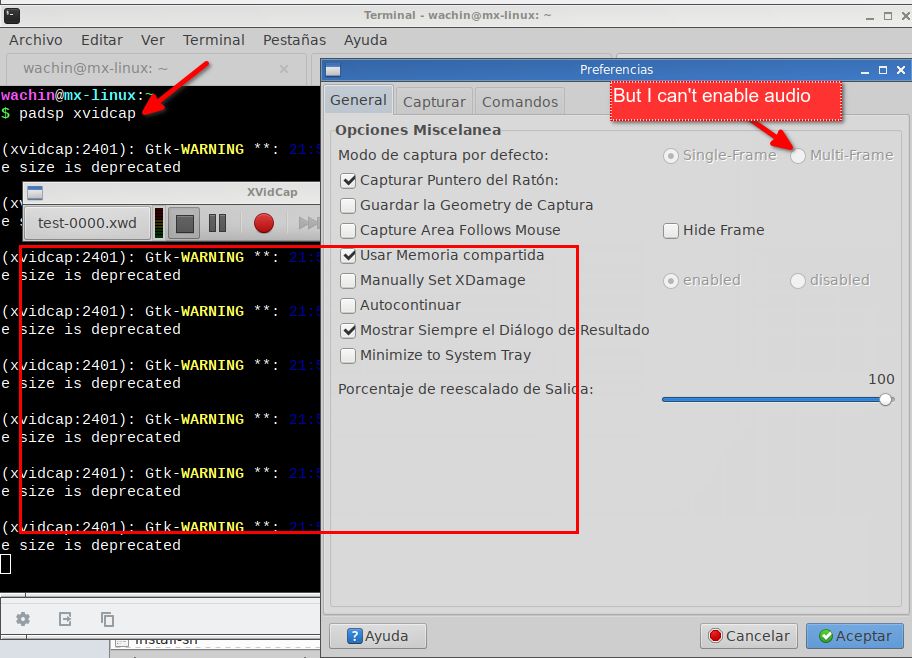Click the settings gear icon at bottom left
Screen dimensions: 912x658
(x=23, y=619)
